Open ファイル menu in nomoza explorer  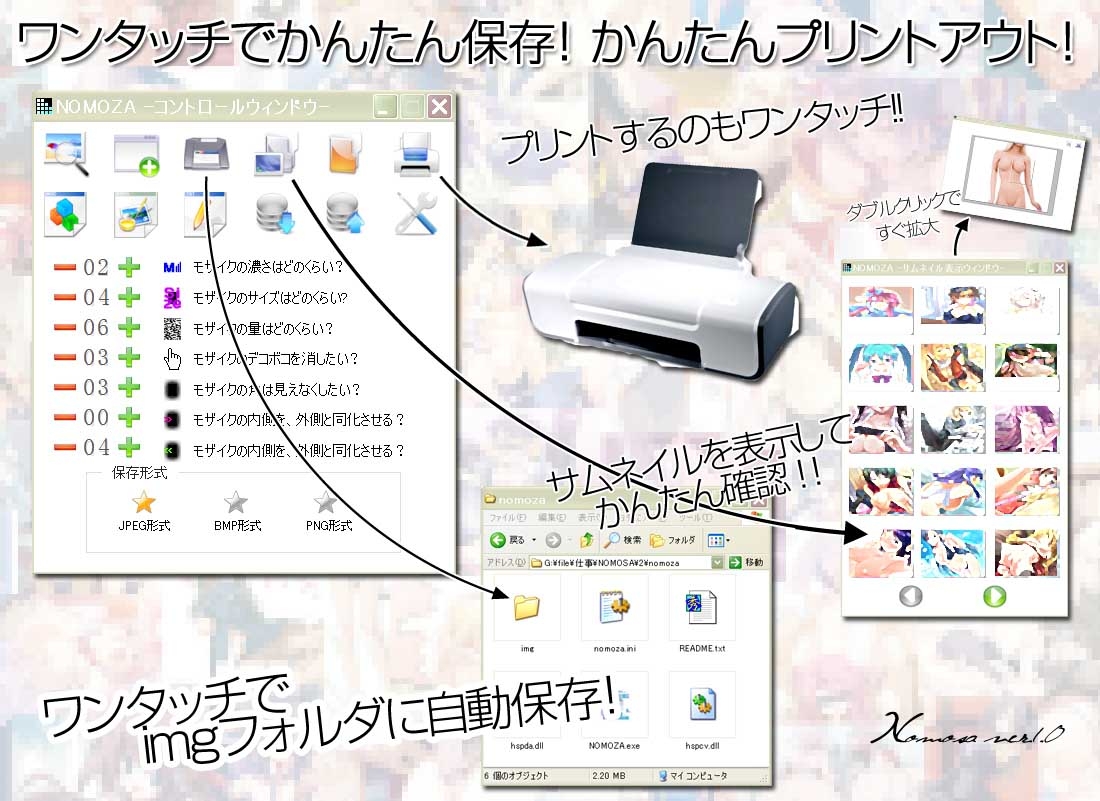click(x=507, y=518)
